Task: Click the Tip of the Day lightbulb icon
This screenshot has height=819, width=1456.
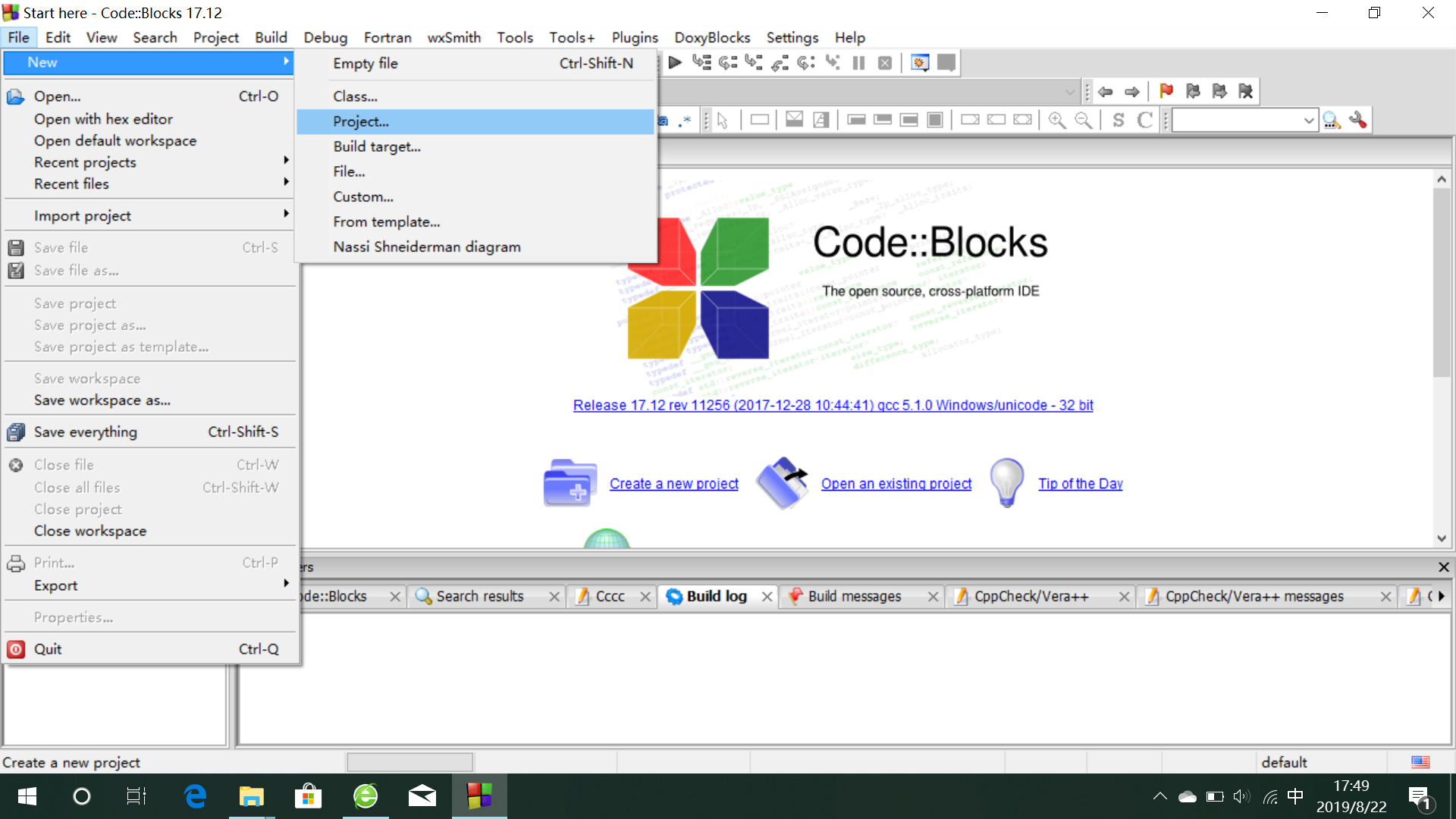Action: coord(1007,483)
